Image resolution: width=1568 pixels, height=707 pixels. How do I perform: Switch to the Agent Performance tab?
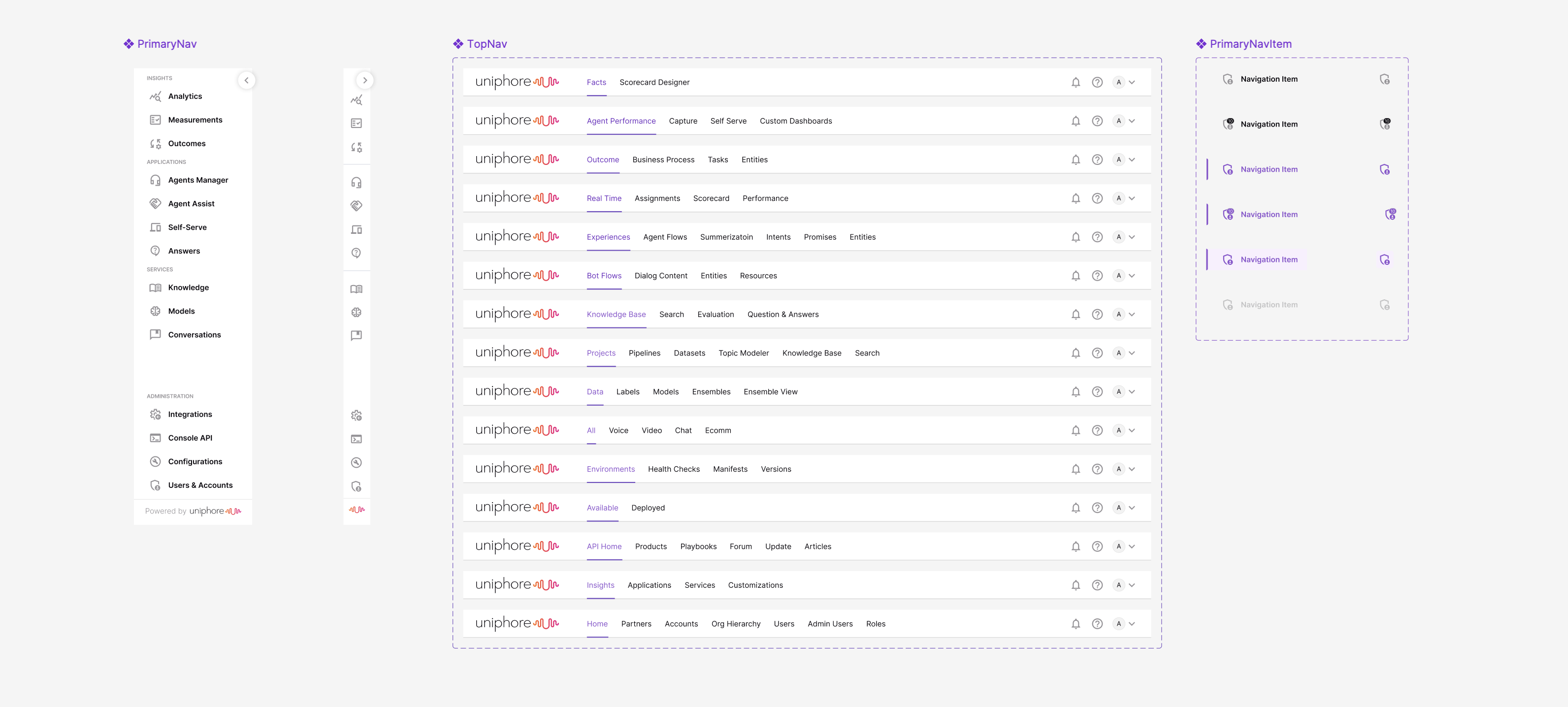621,121
